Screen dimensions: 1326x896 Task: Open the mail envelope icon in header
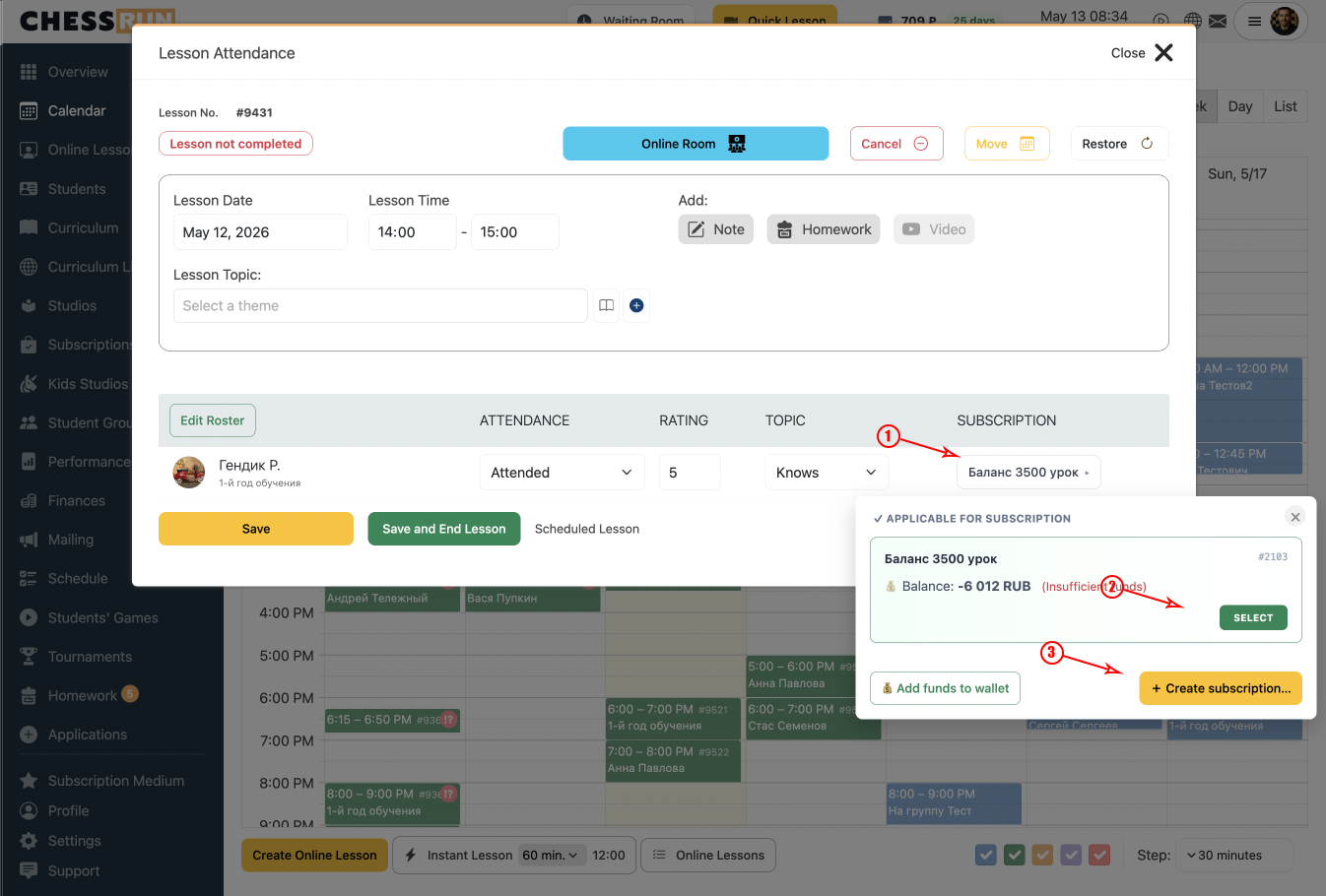1218,21
